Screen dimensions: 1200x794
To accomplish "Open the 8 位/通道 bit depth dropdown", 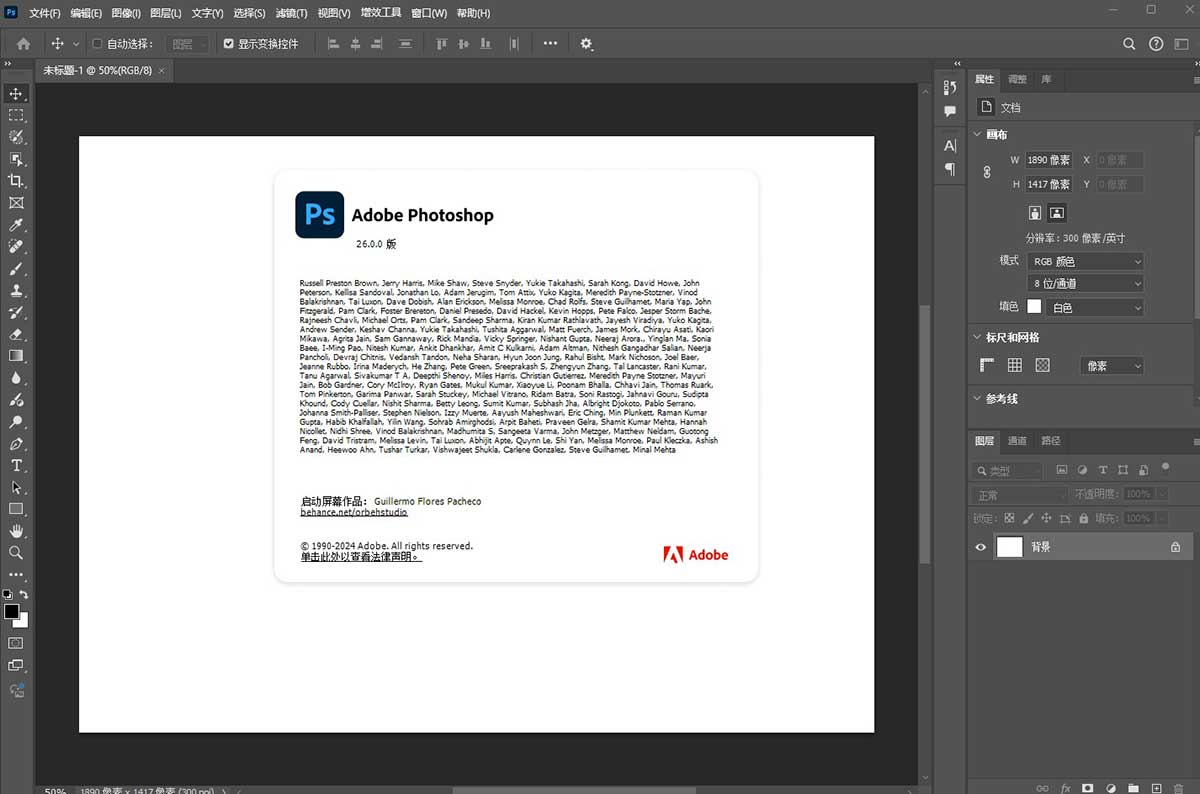I will 1085,283.
